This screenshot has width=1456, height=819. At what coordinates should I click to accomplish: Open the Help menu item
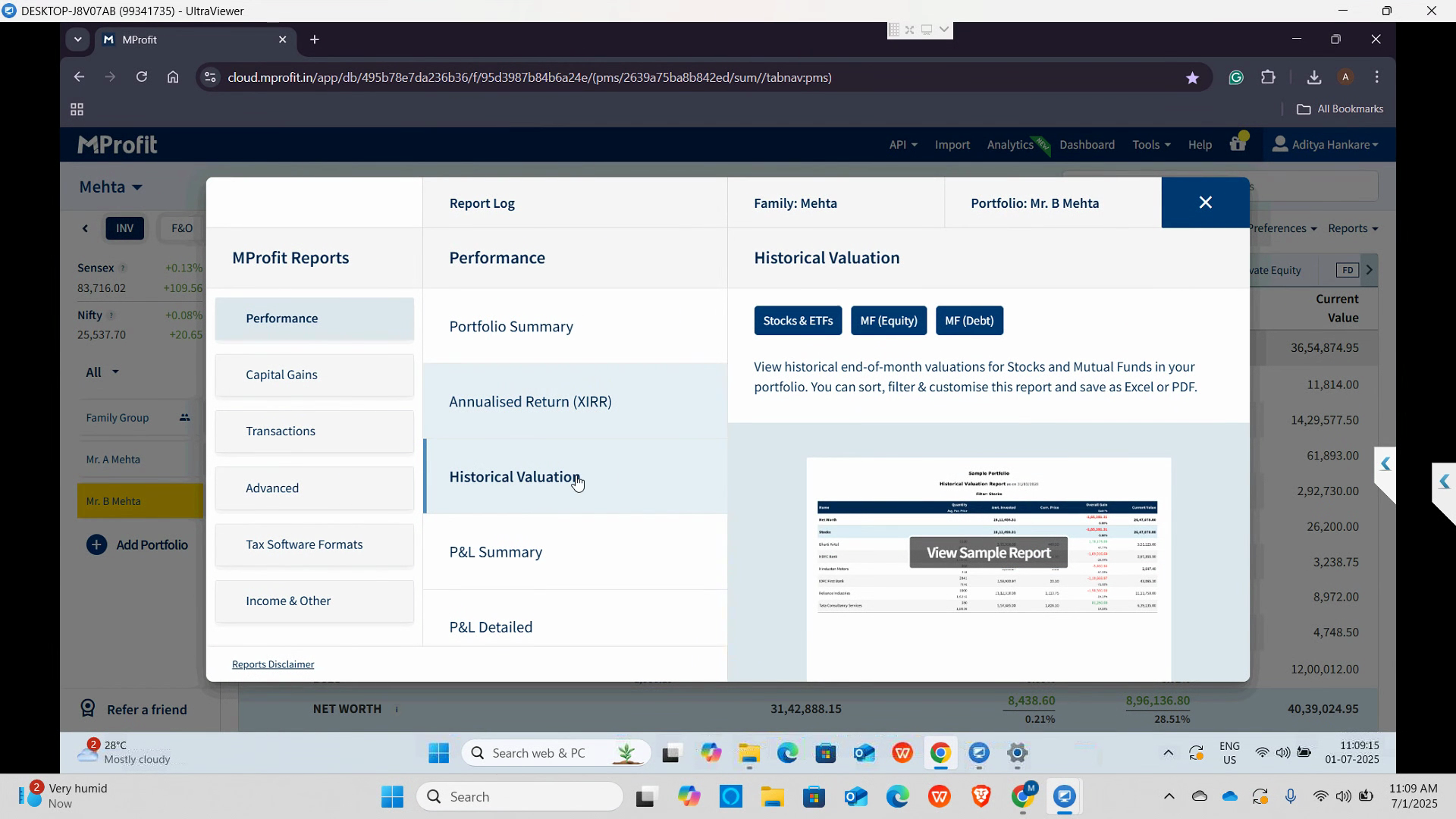1200,145
